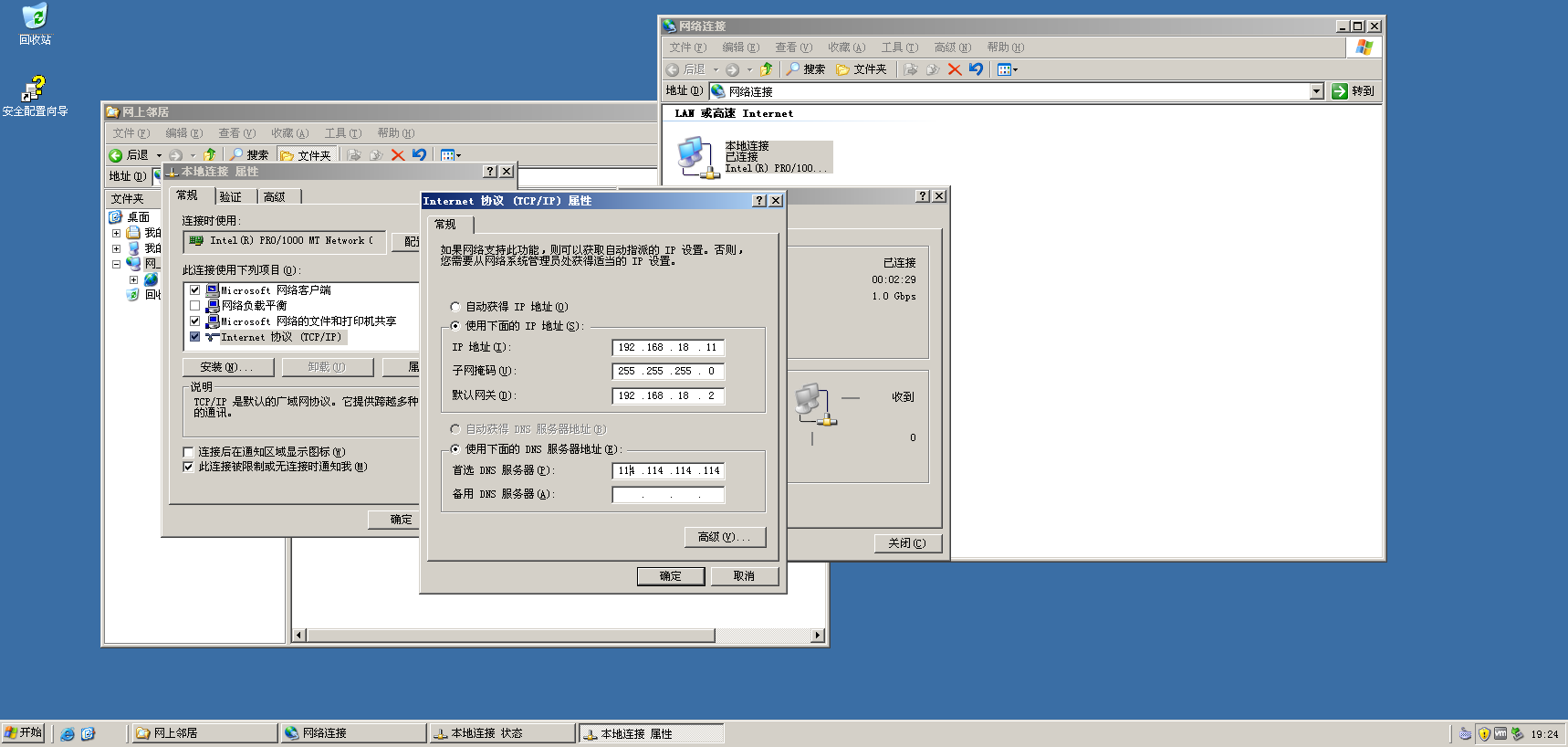Click Internet Explorer quick launch icon
This screenshot has width=1568, height=747.
68,733
